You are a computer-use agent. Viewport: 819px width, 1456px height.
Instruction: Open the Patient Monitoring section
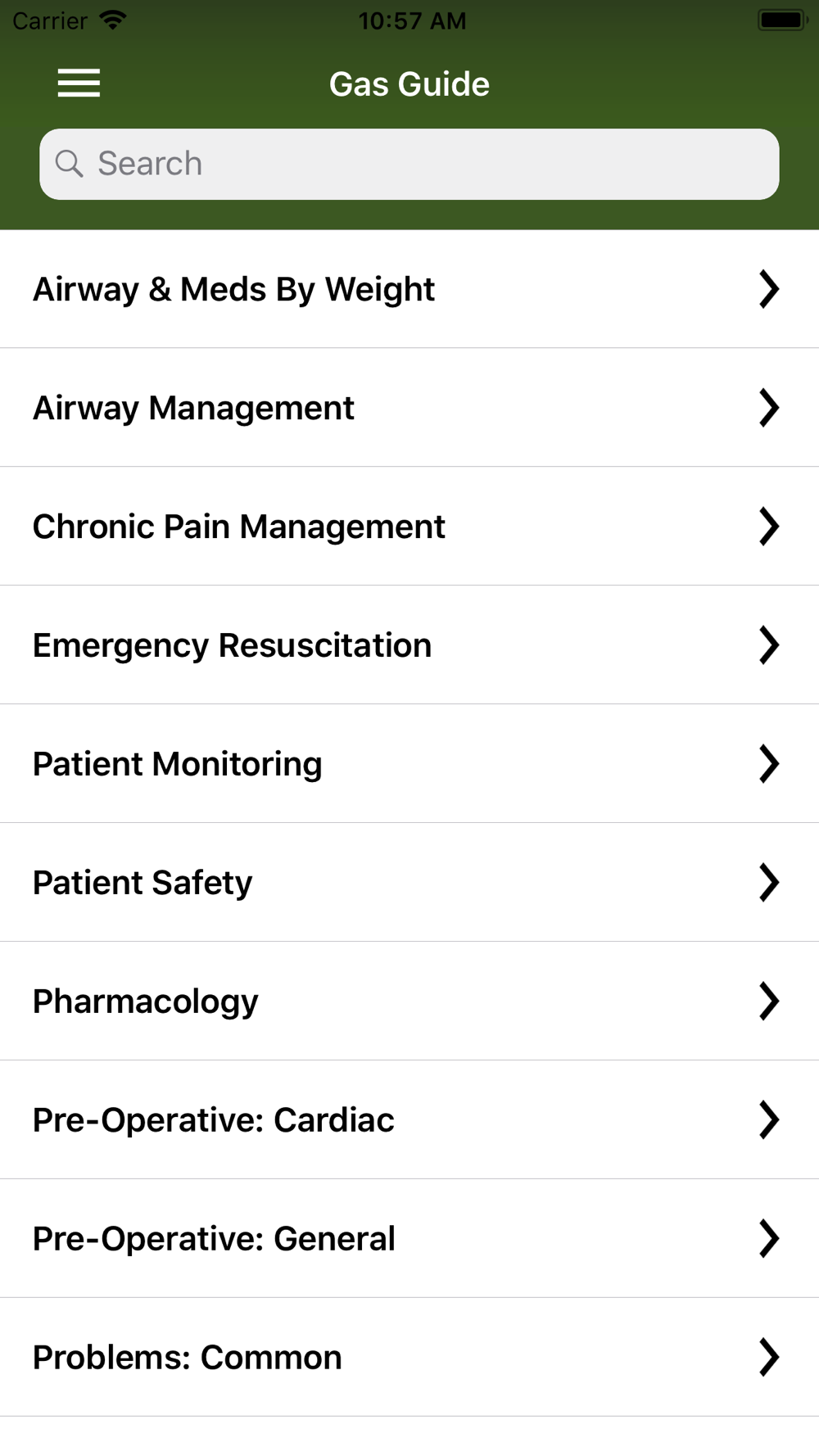click(x=178, y=764)
